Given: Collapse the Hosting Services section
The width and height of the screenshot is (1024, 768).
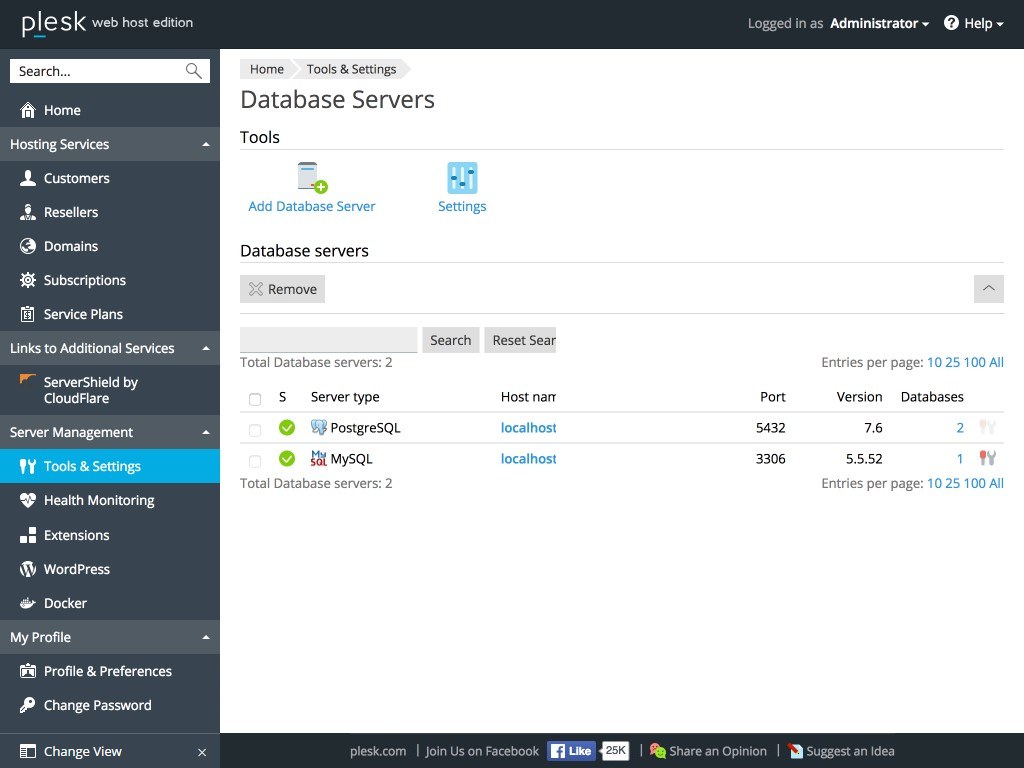Looking at the screenshot, I should (x=207, y=144).
